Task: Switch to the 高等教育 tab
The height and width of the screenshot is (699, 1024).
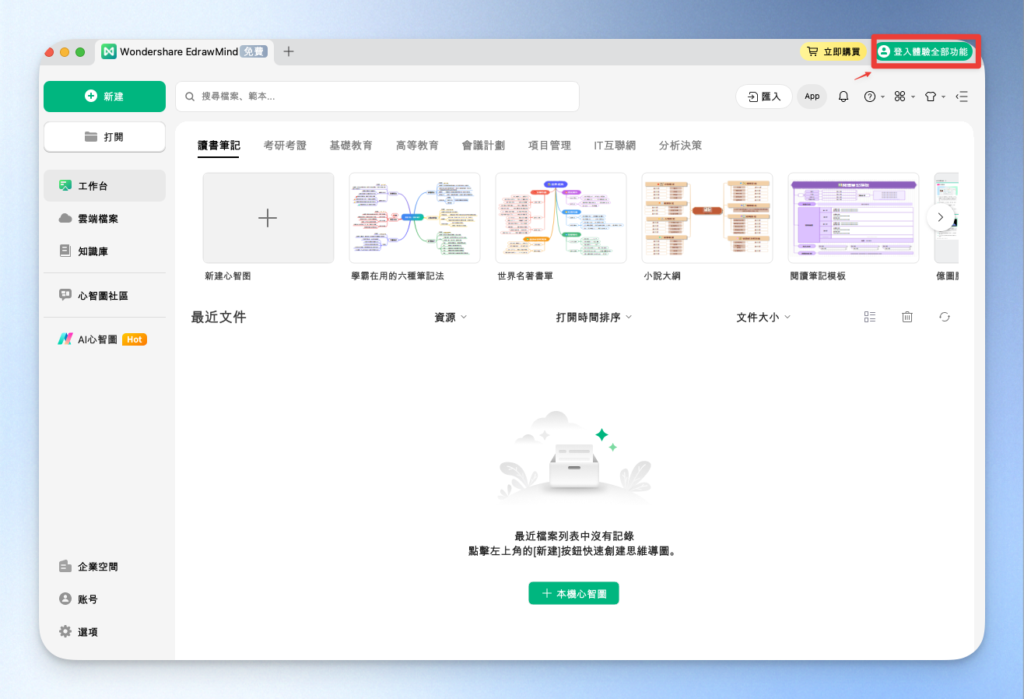Action: 417,145
